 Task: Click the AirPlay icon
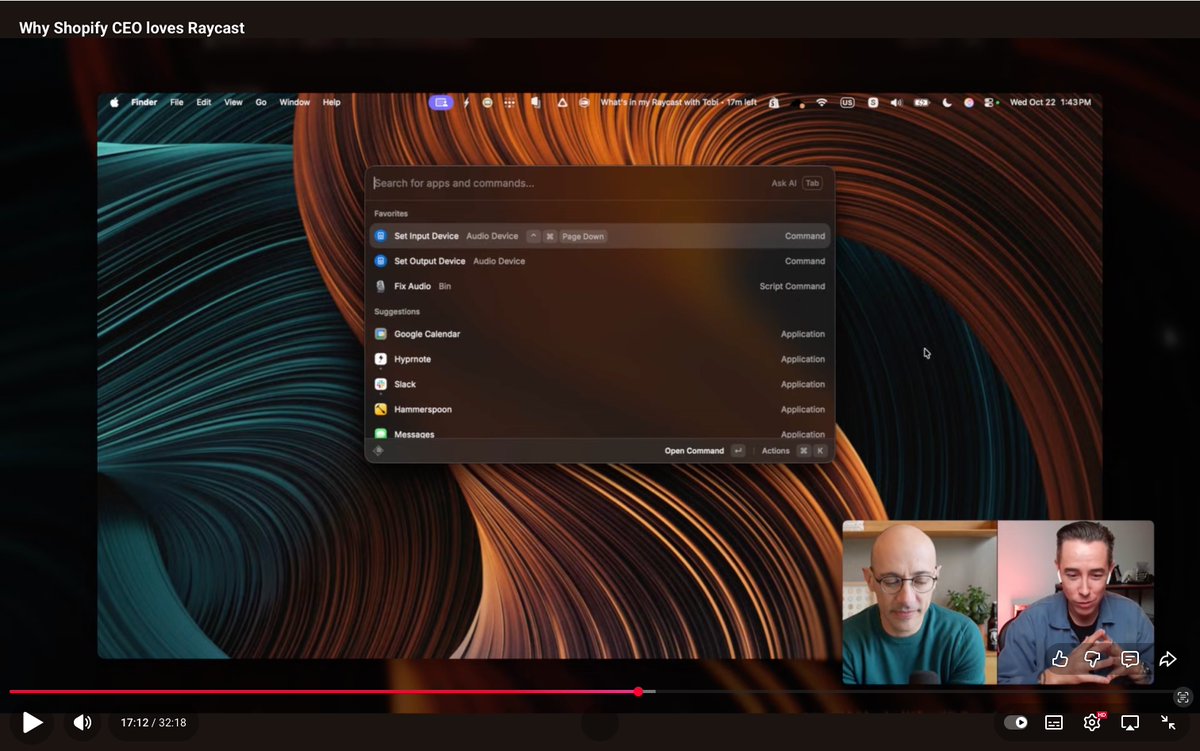[1130, 722]
